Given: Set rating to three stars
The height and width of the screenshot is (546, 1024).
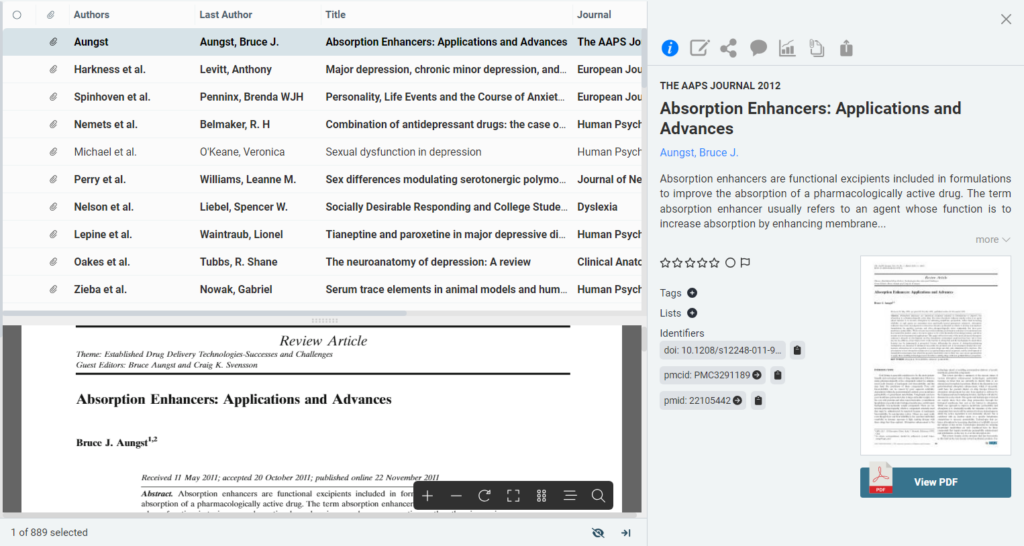Looking at the screenshot, I should (x=690, y=263).
